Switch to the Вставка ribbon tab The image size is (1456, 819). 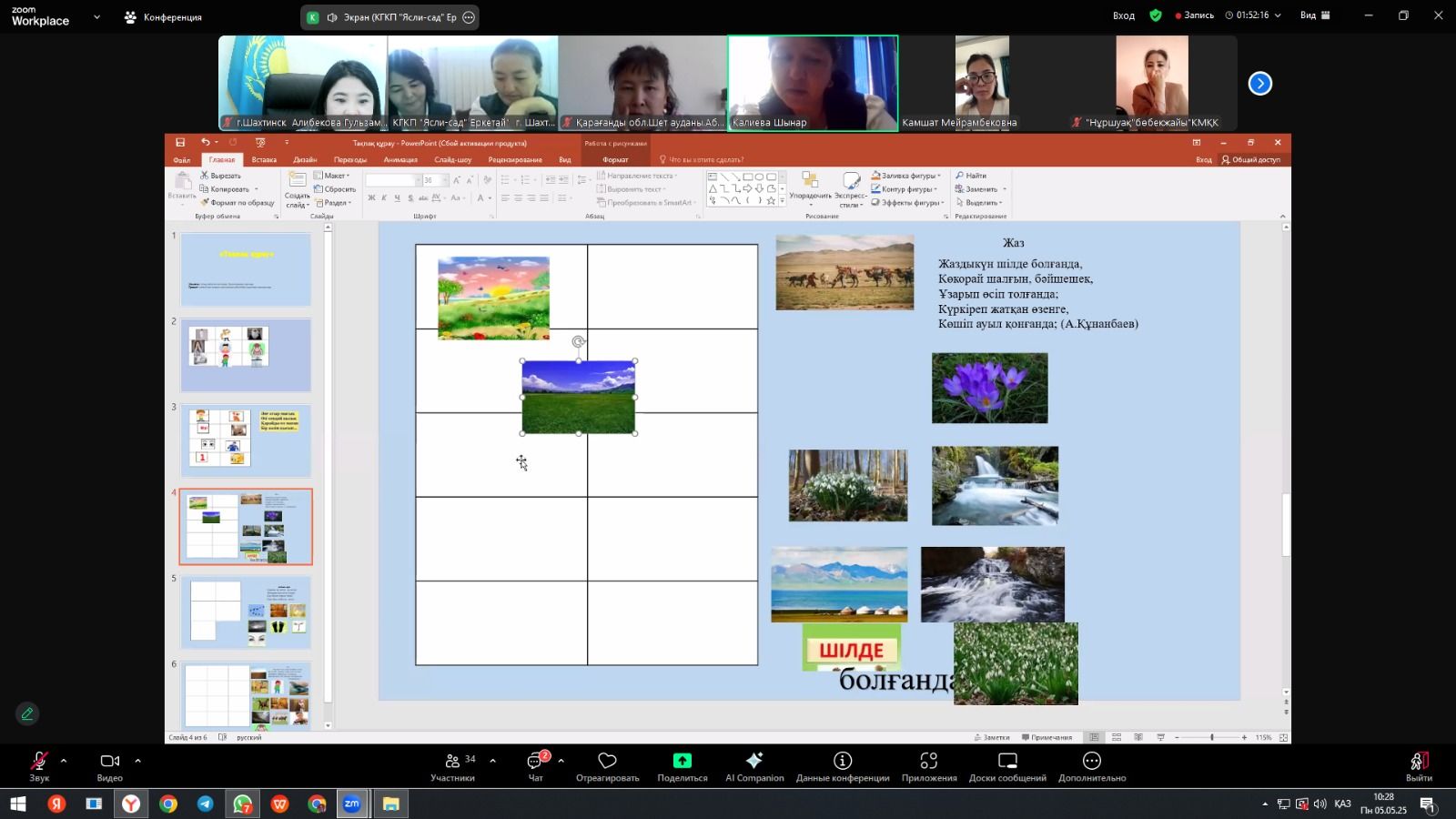click(x=264, y=159)
